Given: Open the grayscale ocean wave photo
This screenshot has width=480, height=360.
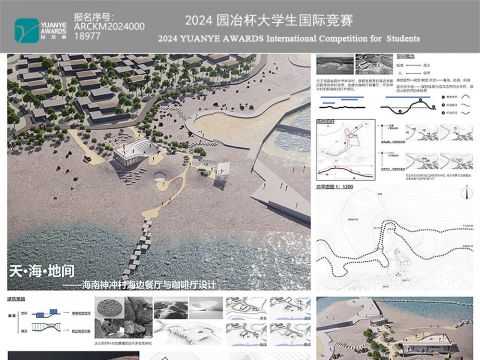Looking at the screenshot, I should (x=335, y=65).
